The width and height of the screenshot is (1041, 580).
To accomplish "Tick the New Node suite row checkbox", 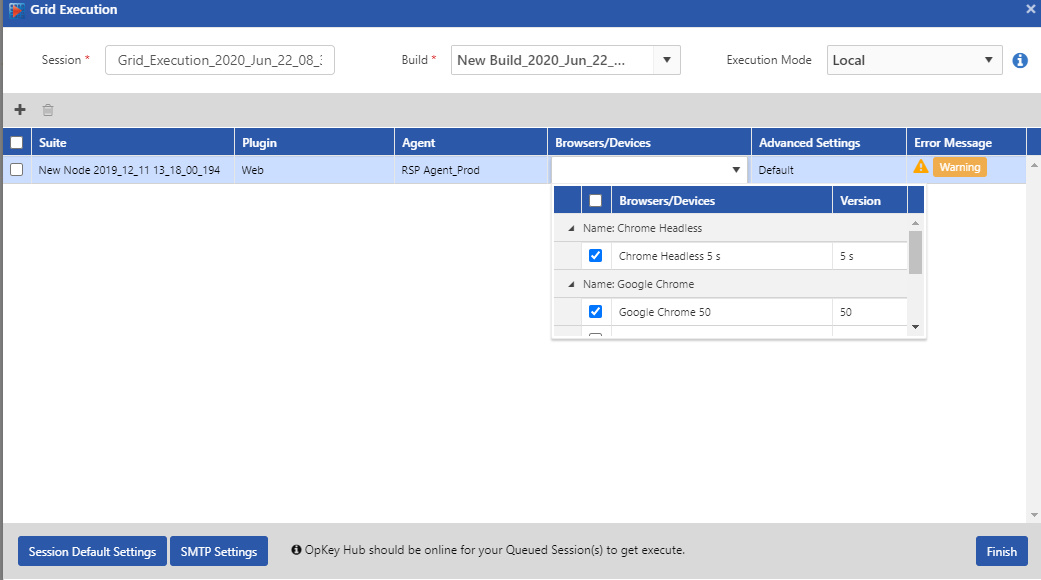I will [16, 170].
